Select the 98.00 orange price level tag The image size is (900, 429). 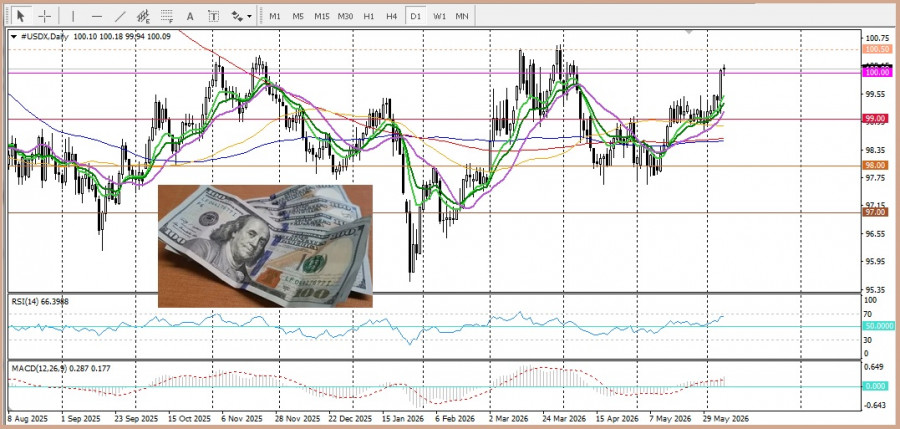click(x=877, y=165)
